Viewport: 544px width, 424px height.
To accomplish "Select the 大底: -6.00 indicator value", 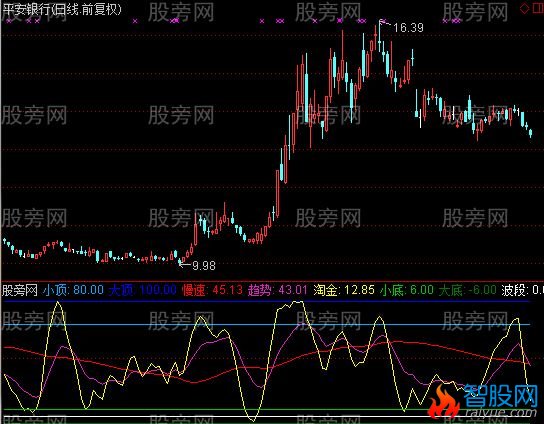I will pos(467,290).
